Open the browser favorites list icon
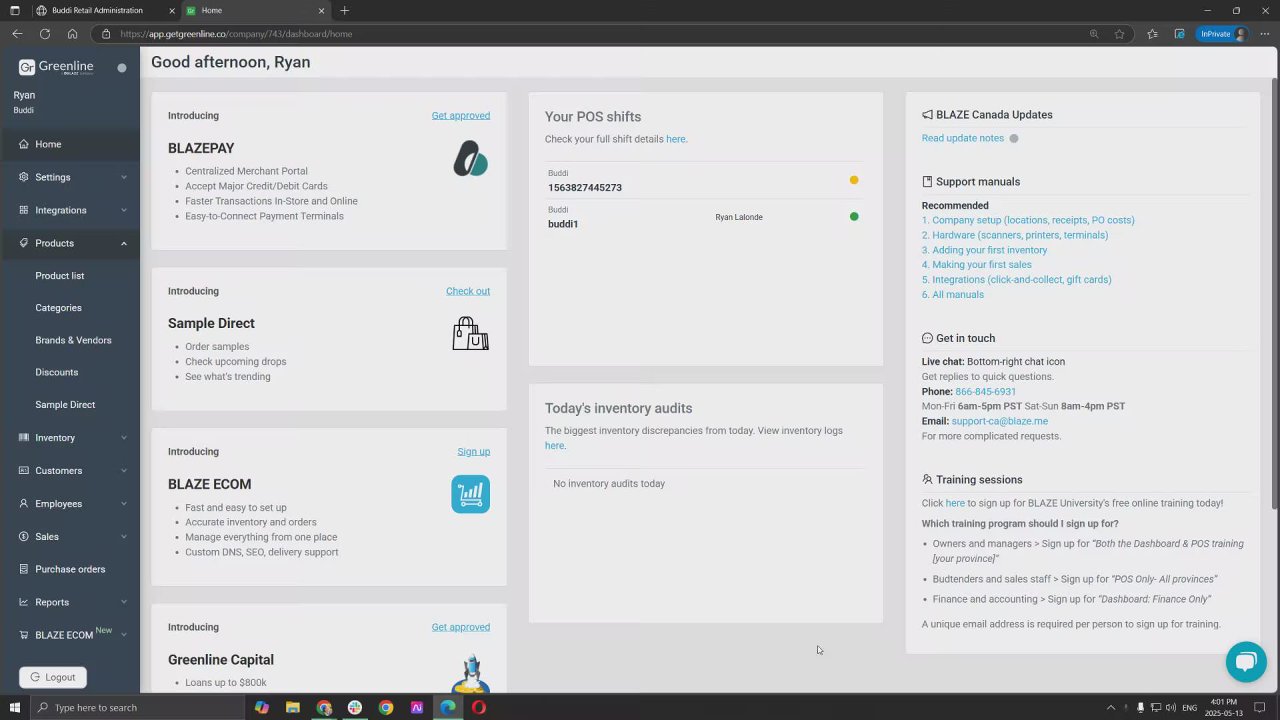Viewport: 1280px width, 720px height. tap(1152, 34)
